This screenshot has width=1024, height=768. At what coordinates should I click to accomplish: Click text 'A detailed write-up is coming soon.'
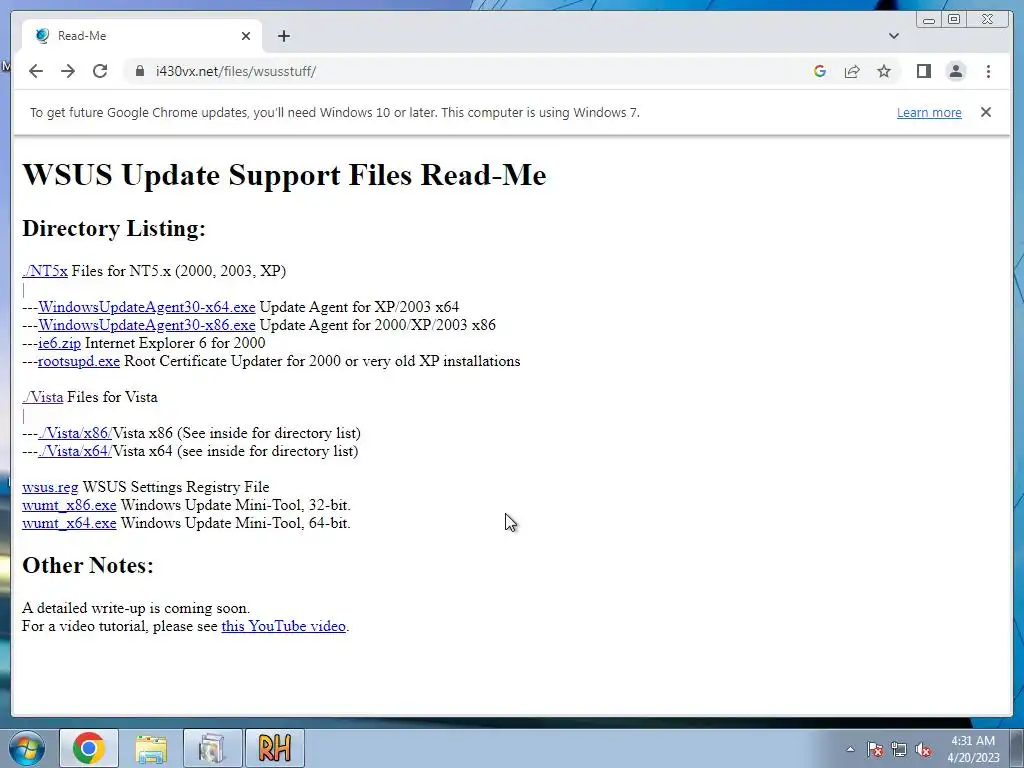pyautogui.click(x=136, y=608)
